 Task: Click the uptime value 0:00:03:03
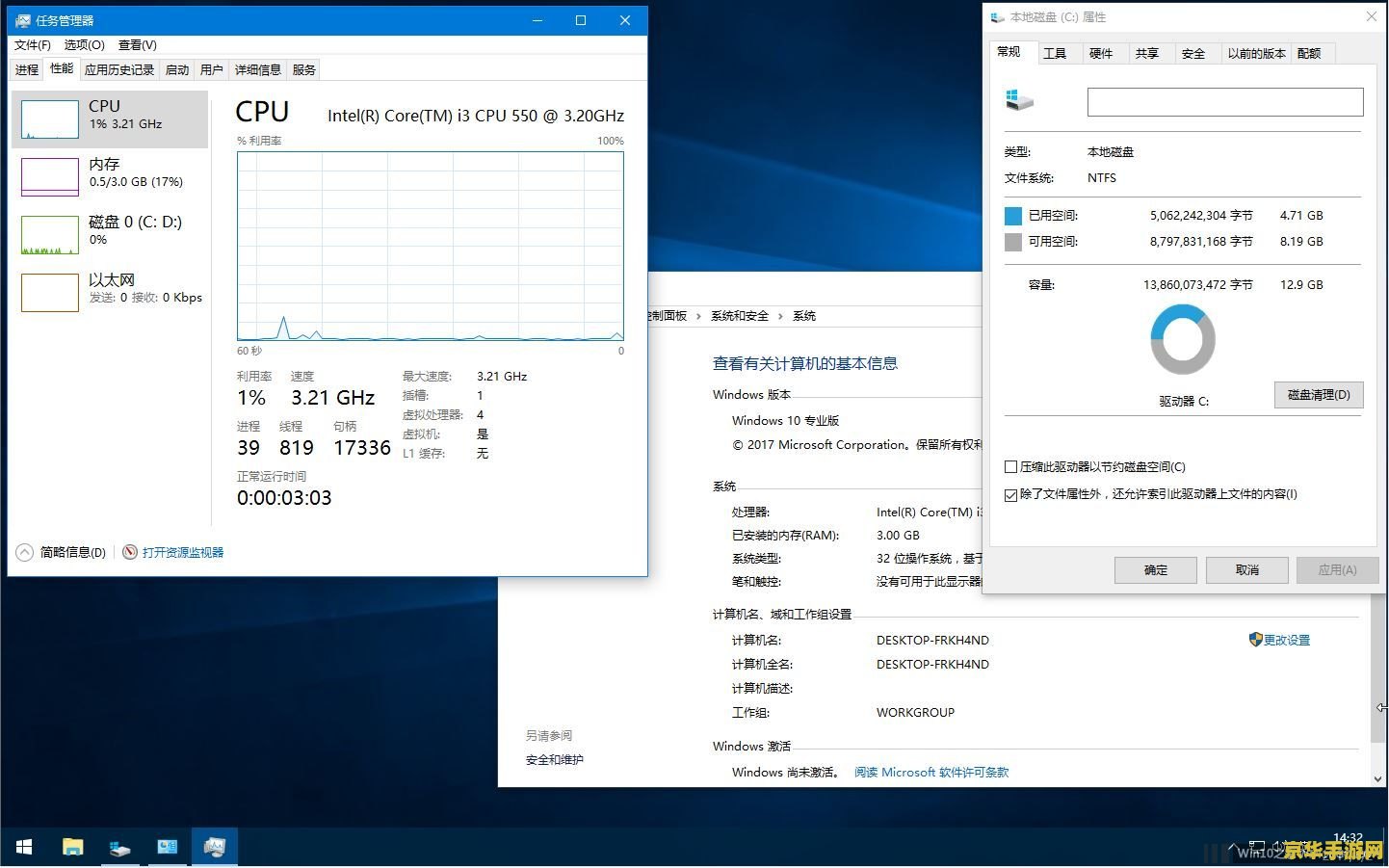point(284,498)
